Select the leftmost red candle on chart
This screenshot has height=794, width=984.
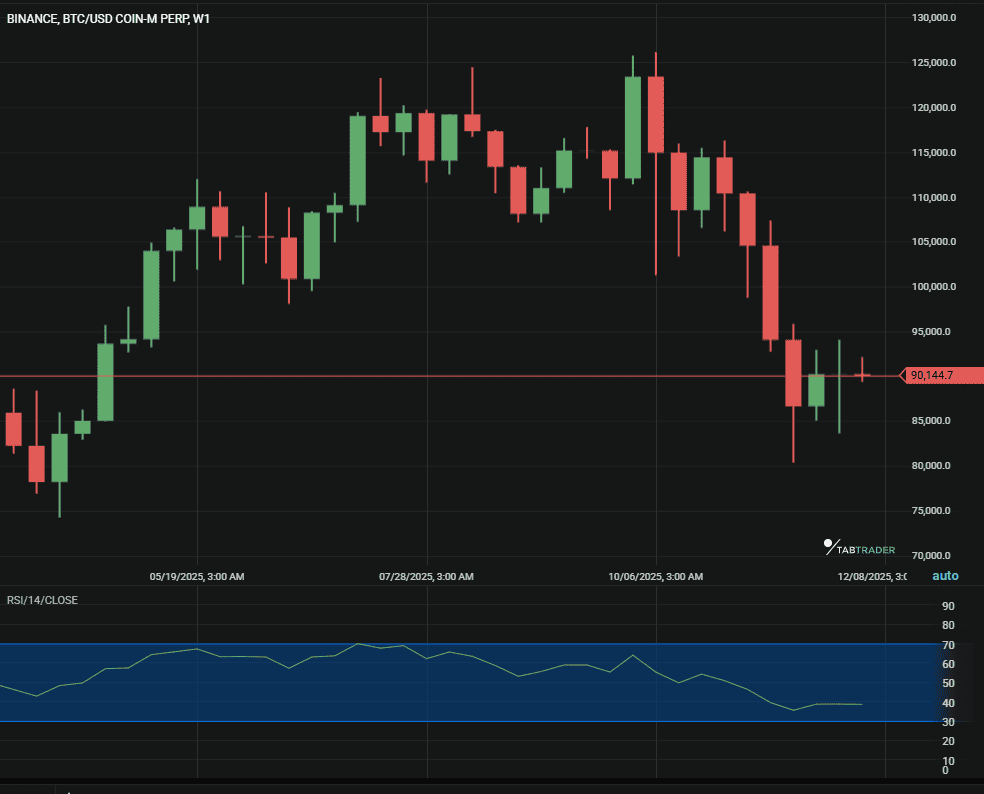[x=13, y=429]
